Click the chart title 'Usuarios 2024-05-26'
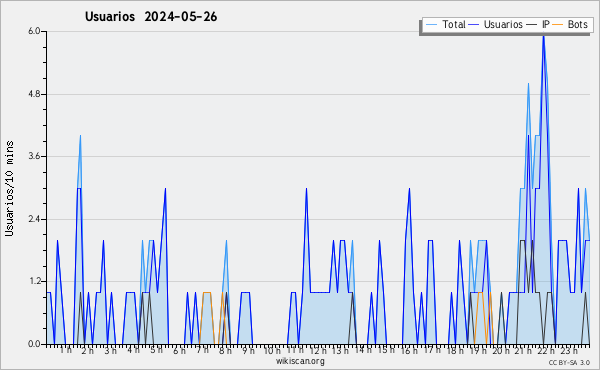 [x=151, y=17]
